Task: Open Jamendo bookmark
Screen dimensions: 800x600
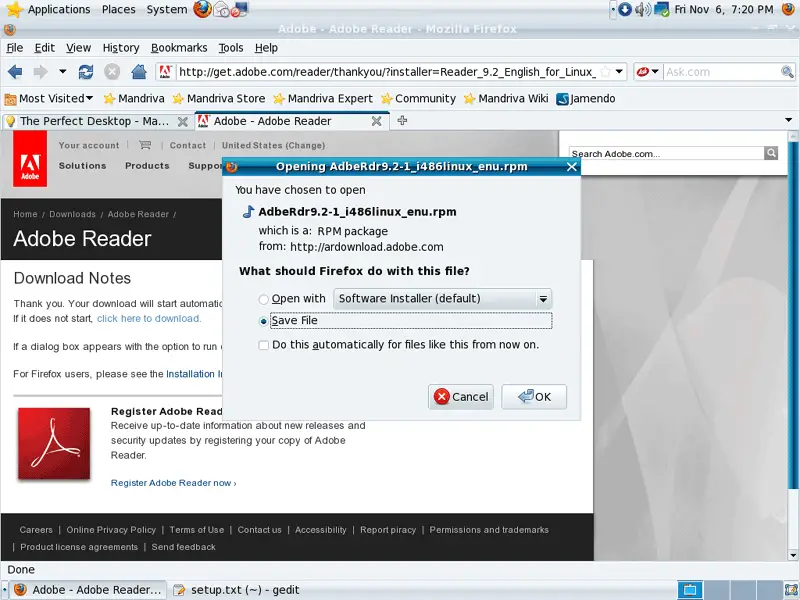Action: pyautogui.click(x=586, y=98)
